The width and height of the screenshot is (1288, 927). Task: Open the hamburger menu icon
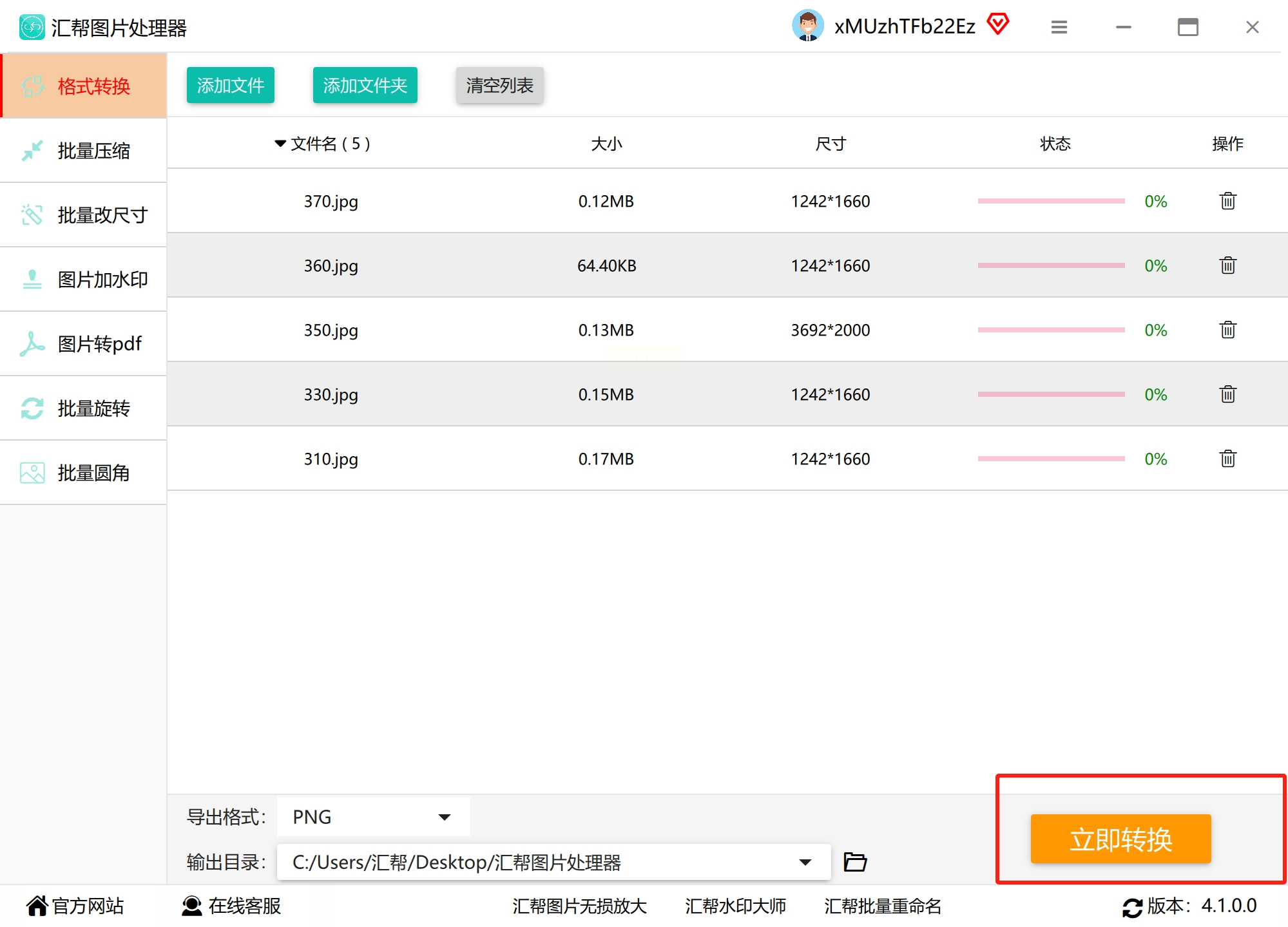(1059, 27)
